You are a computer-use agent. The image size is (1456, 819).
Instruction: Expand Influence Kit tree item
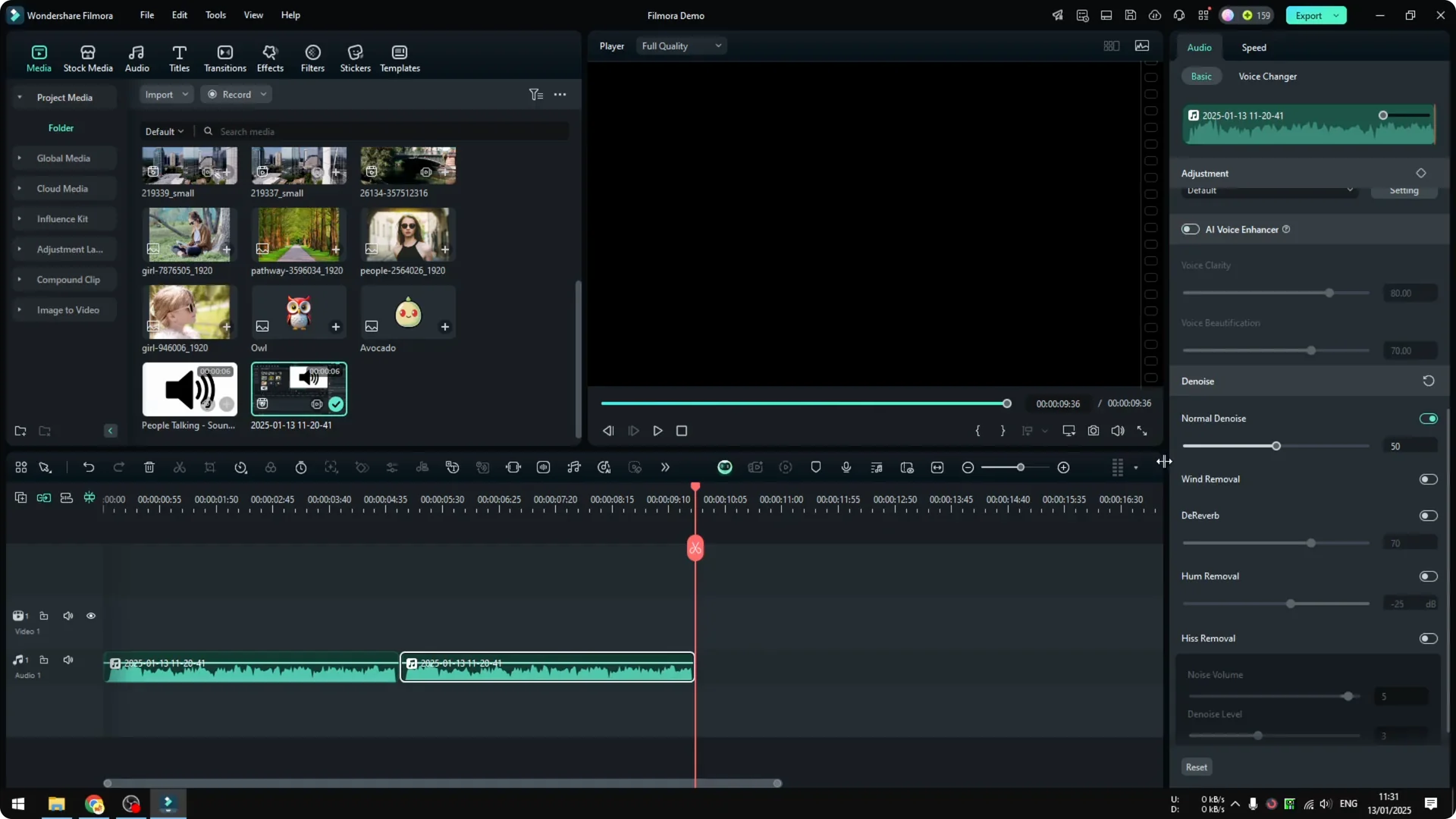19,219
